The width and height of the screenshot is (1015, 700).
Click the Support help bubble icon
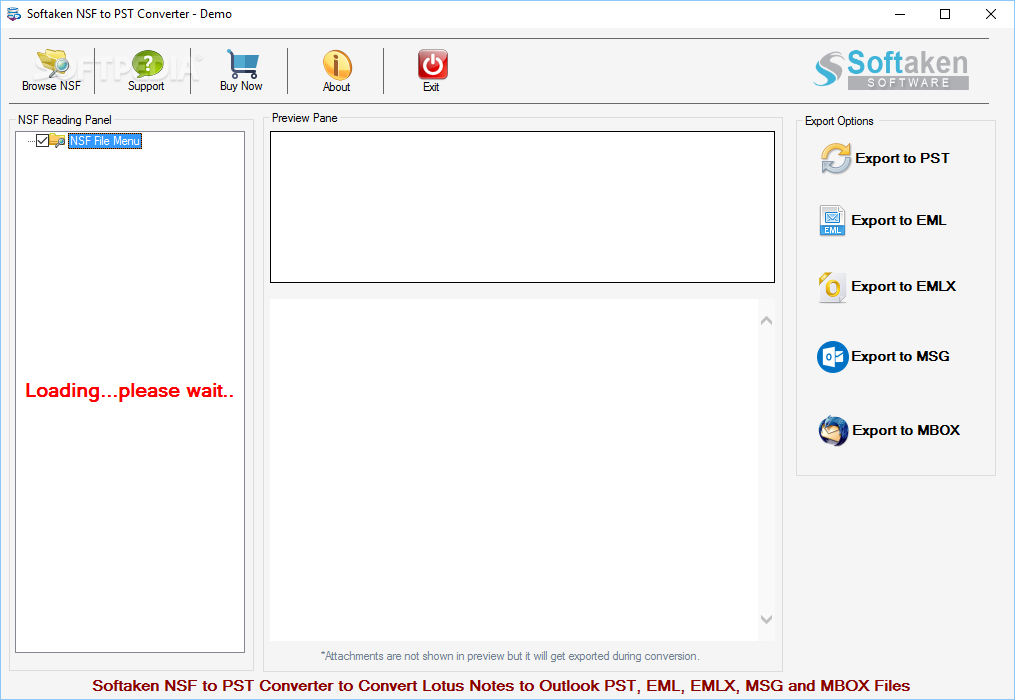click(x=148, y=64)
